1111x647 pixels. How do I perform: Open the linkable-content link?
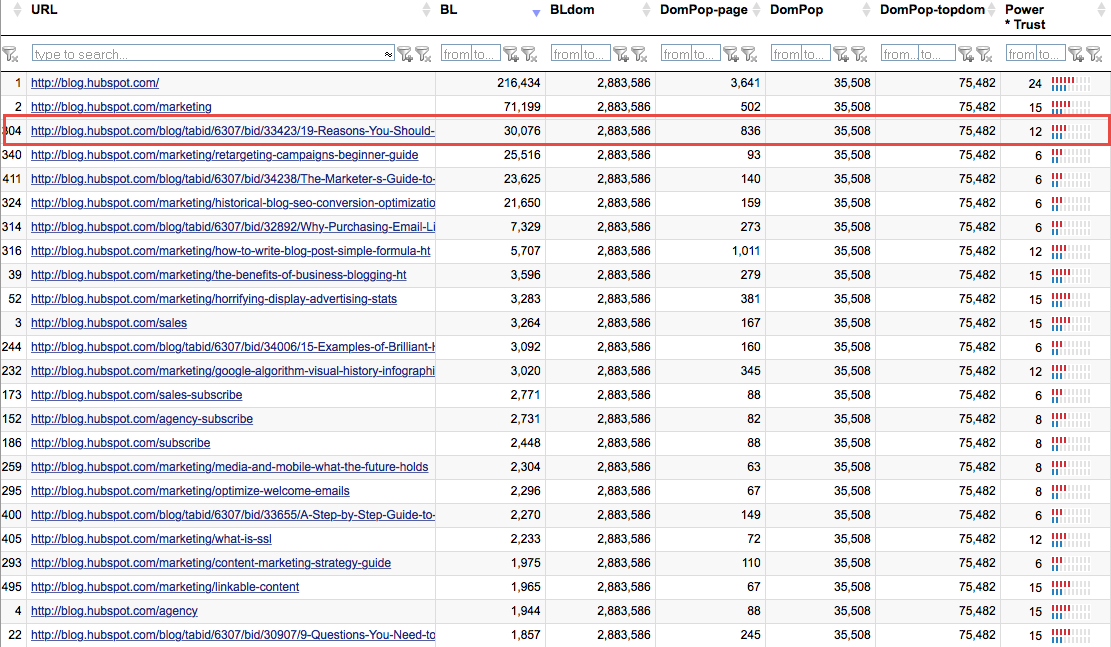click(165, 587)
